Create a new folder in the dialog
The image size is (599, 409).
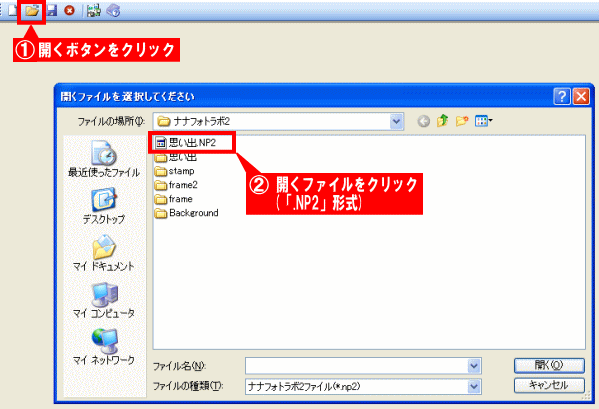pos(462,121)
